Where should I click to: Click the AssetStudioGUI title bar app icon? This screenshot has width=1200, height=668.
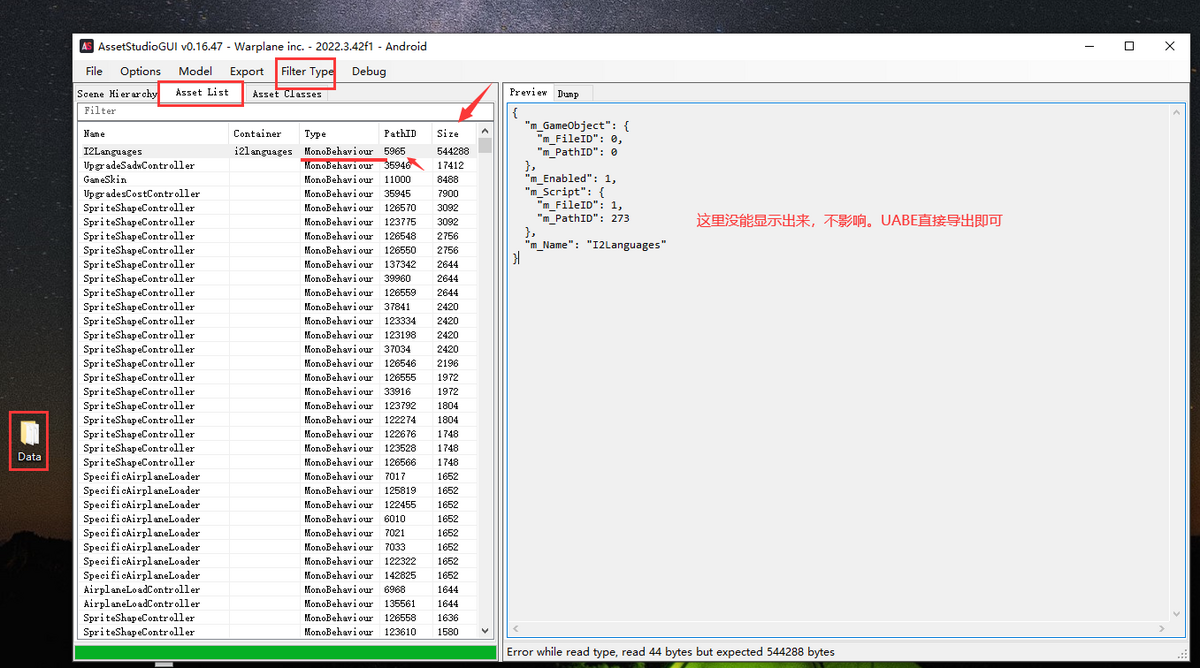click(x=86, y=47)
